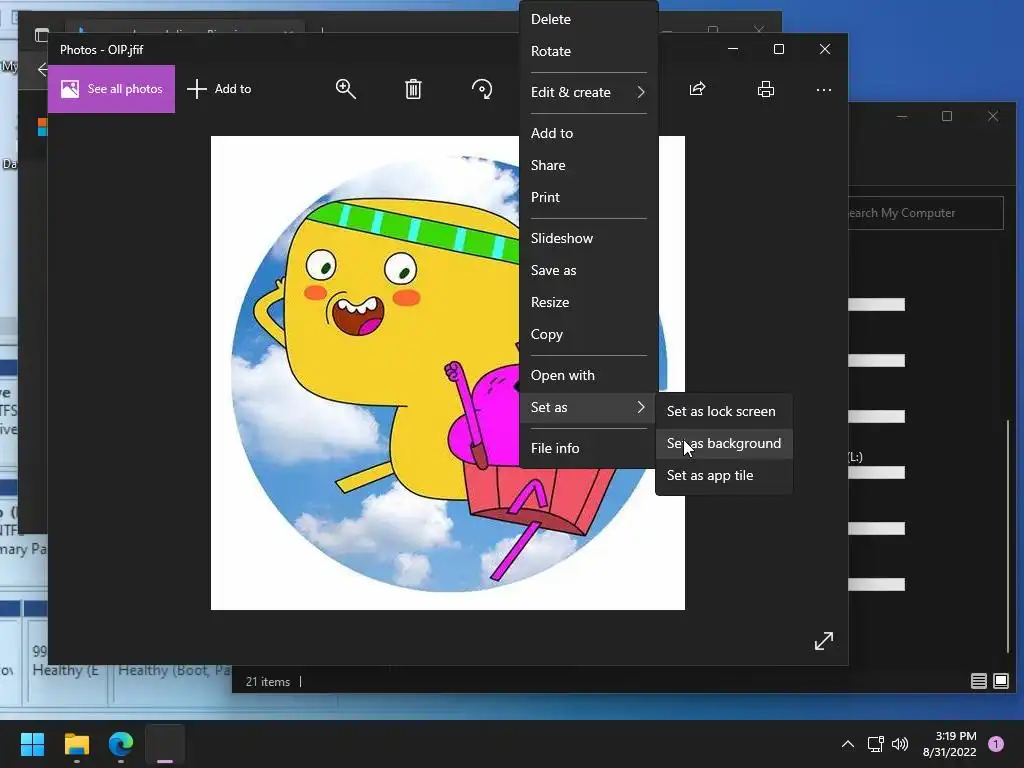
Task: Select Add to in the context menu
Action: point(588,133)
